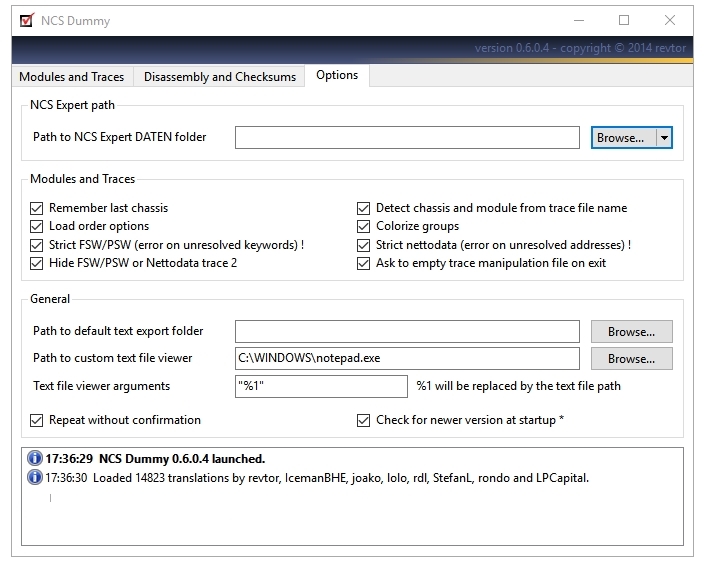The image size is (705, 566).
Task: Toggle Hide FSW/PSW or Nettodata trace 2
Action: [x=39, y=264]
